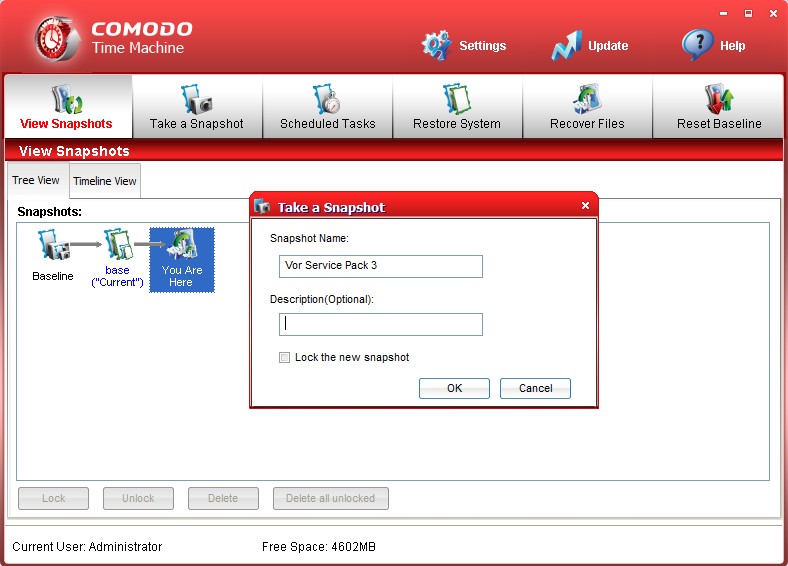788x566 pixels.
Task: Open Reset Baseline icon
Action: coord(719,100)
